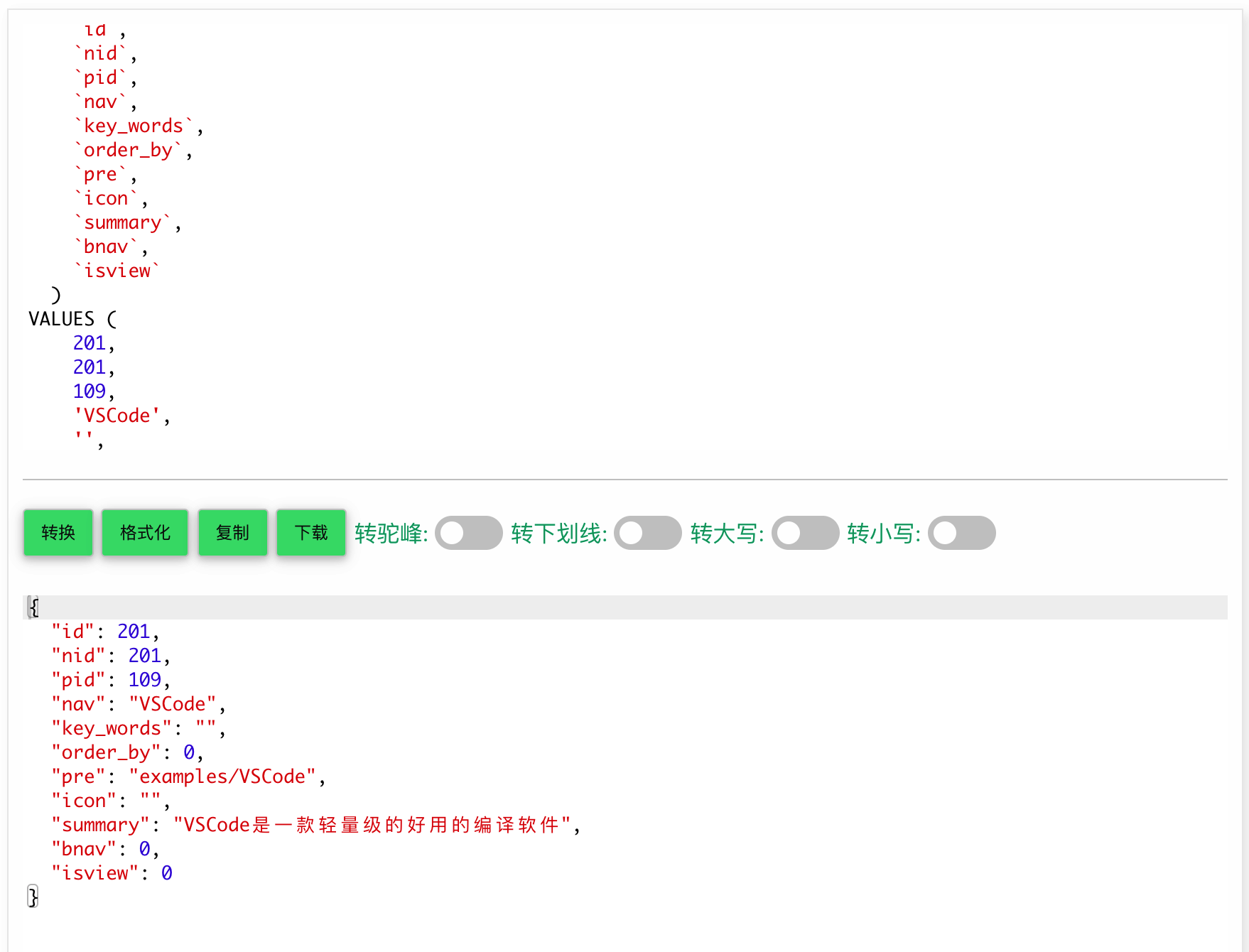Click the `order_by` column line

click(x=134, y=150)
